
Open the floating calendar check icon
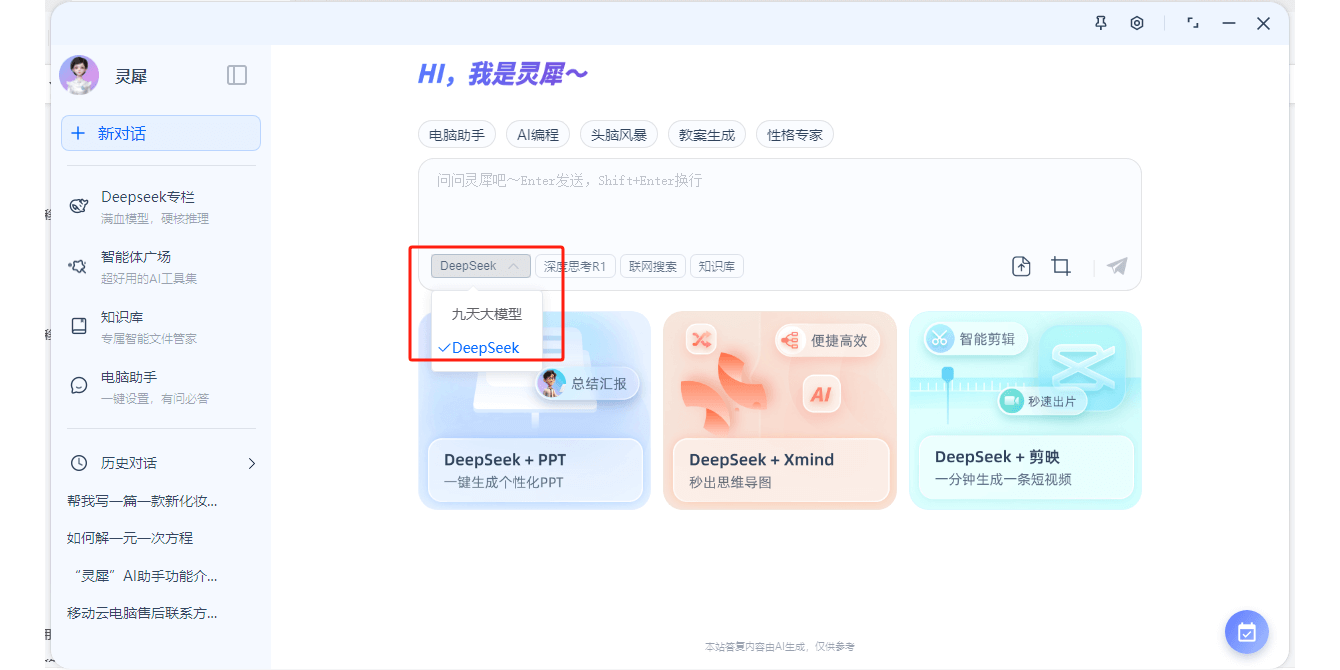tap(1246, 632)
